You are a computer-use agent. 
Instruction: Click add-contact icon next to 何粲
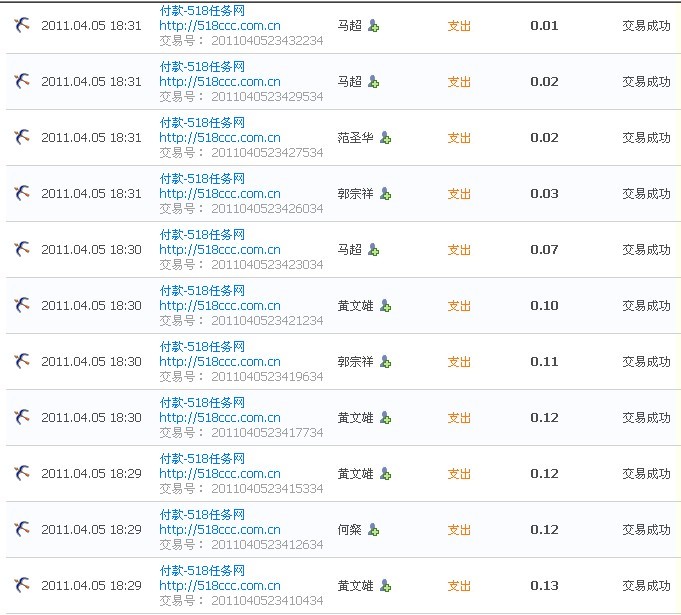(x=373, y=530)
